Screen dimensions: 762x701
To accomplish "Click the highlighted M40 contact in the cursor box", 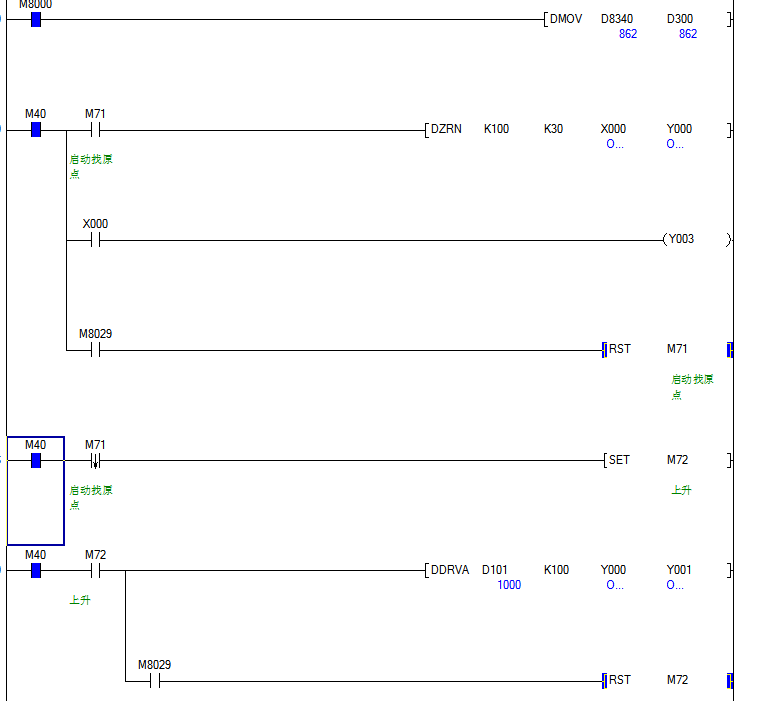I will (36, 460).
